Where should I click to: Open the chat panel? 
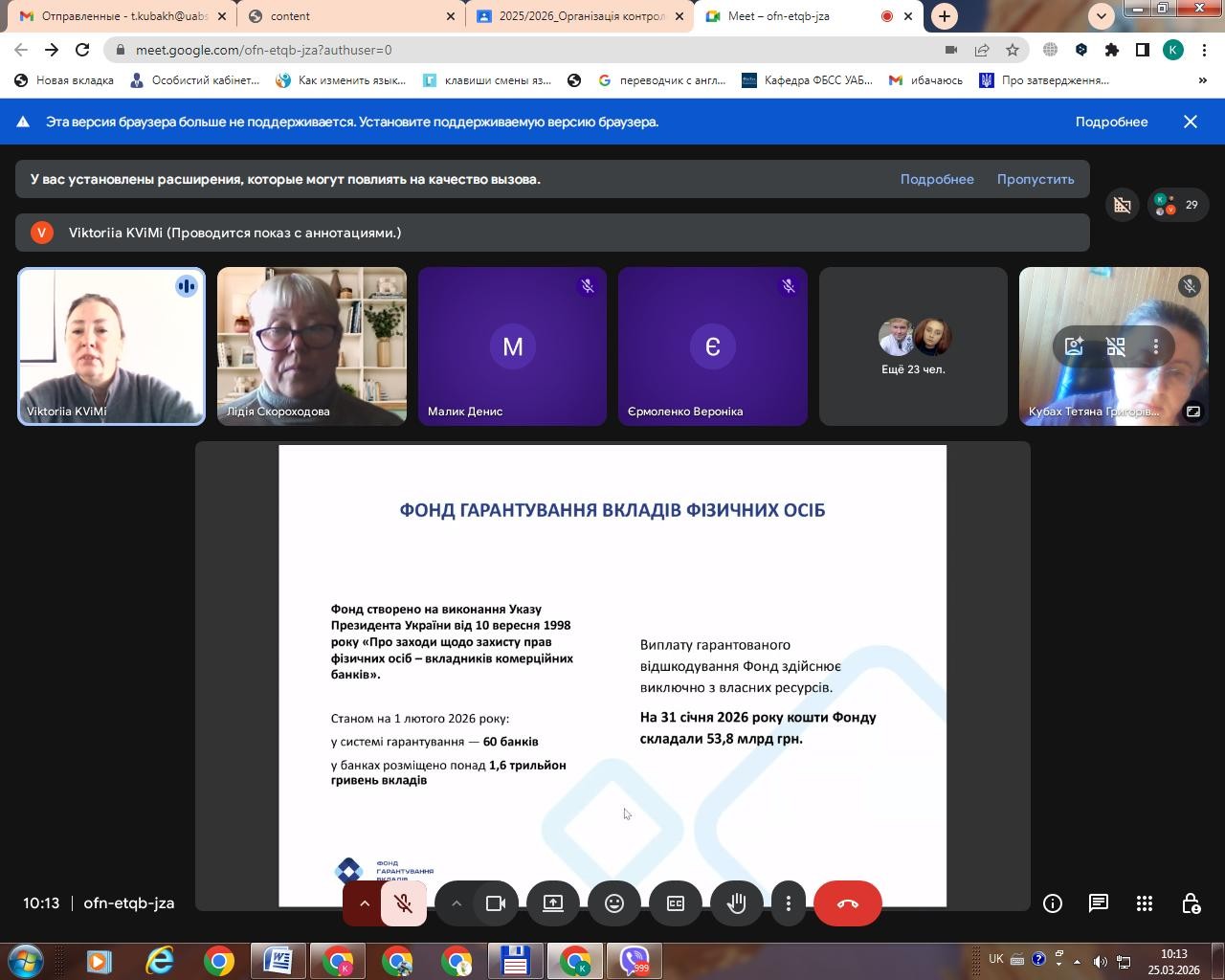click(1098, 903)
